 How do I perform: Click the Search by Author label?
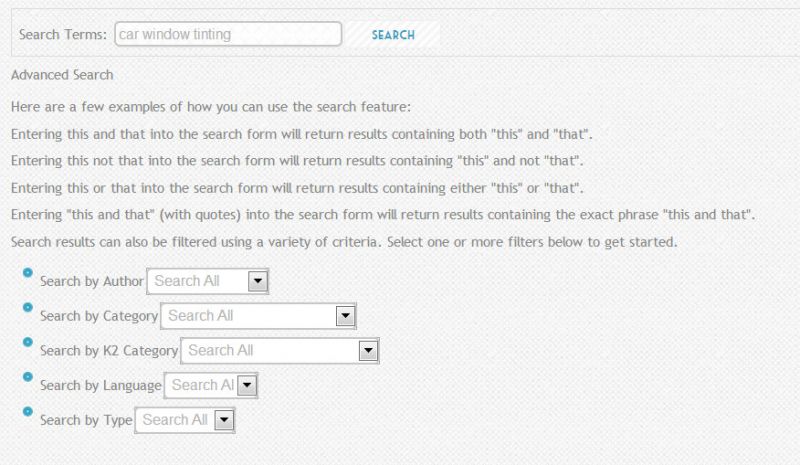coord(92,281)
